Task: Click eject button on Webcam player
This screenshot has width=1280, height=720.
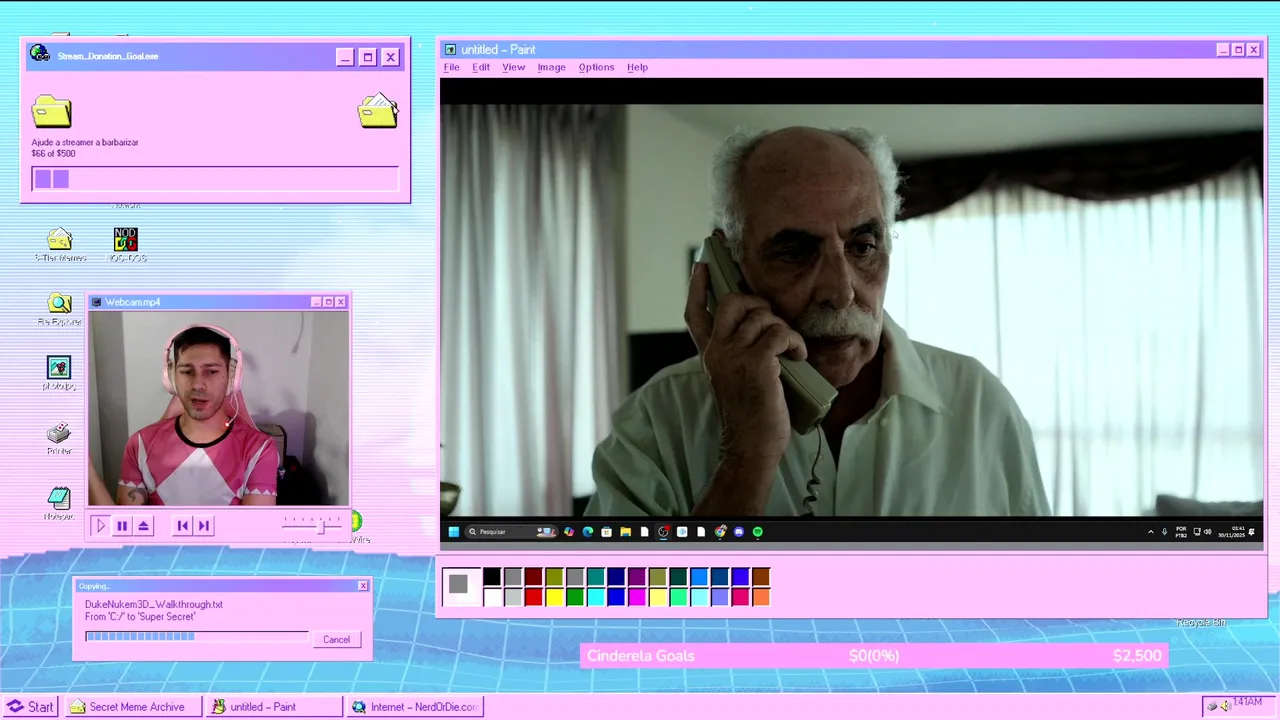Action: [x=144, y=525]
